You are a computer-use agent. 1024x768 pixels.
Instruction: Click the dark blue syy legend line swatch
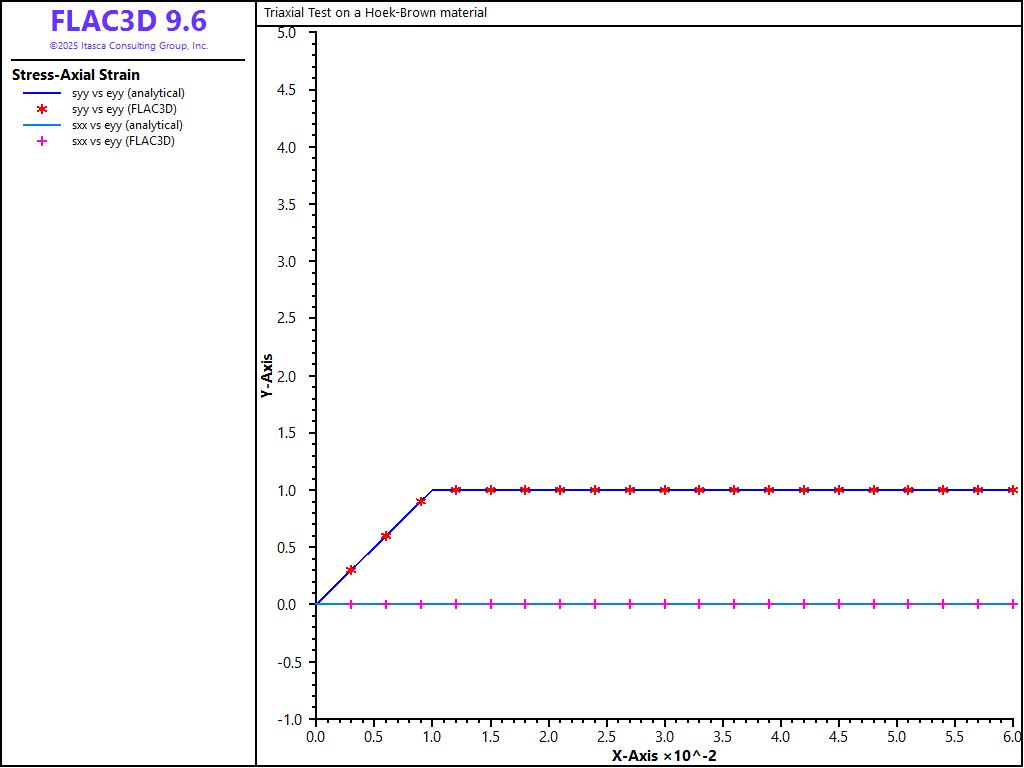42,93
